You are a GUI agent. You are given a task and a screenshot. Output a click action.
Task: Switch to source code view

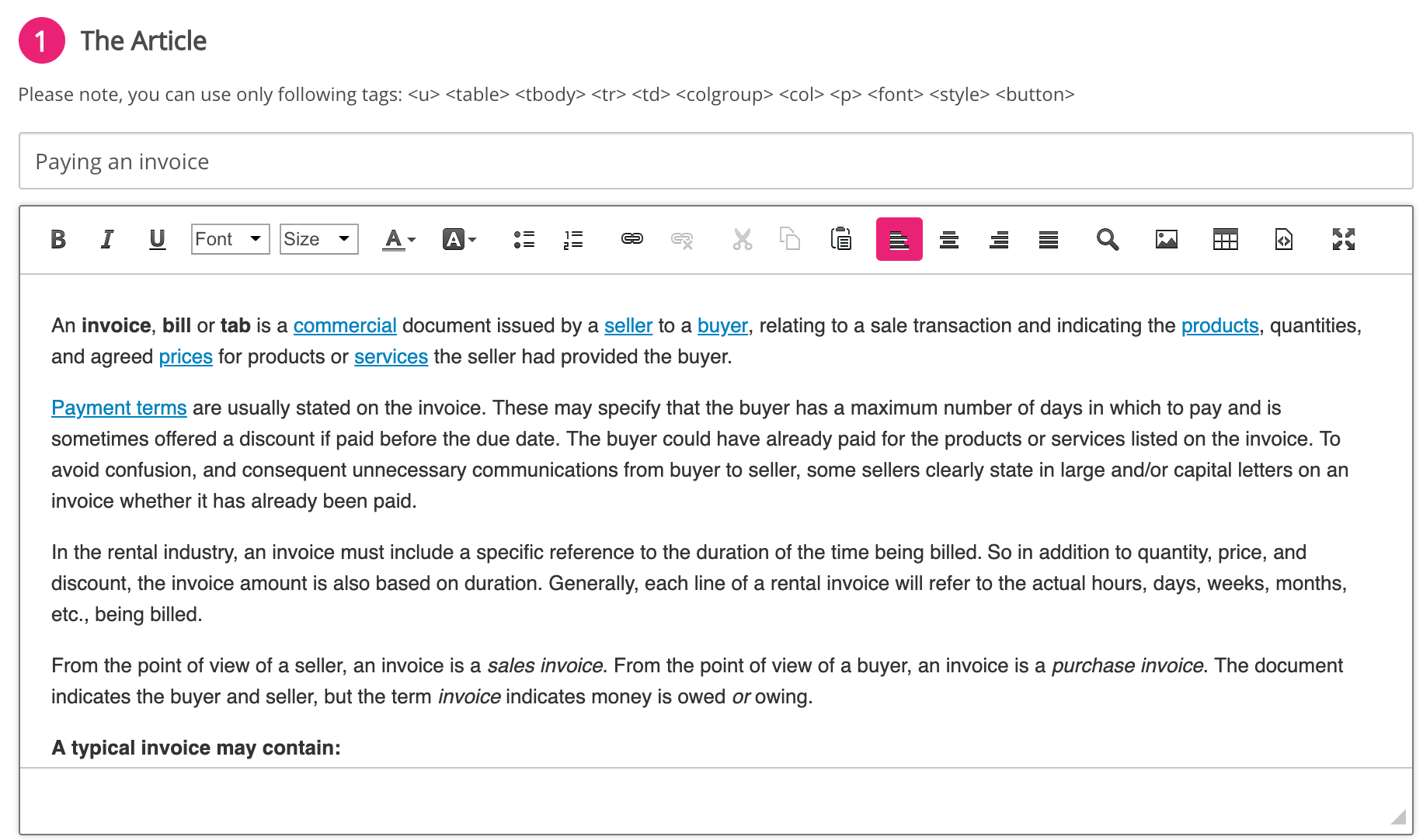point(1282,239)
